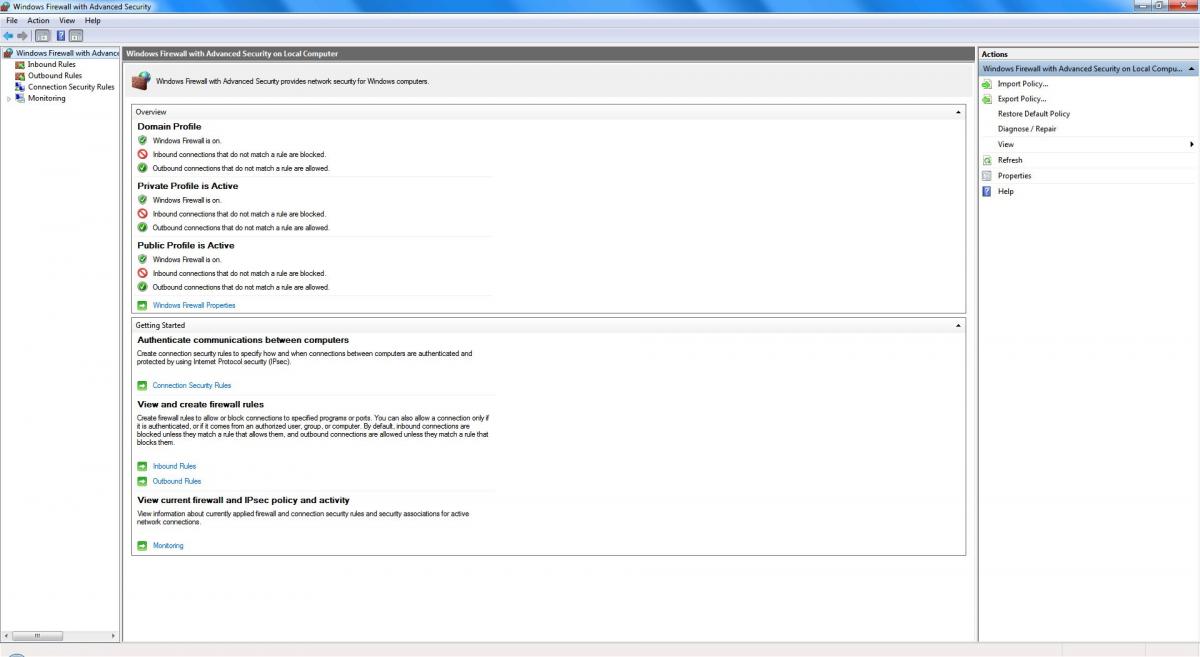Open the Windows Firewall Properties link

[194, 305]
